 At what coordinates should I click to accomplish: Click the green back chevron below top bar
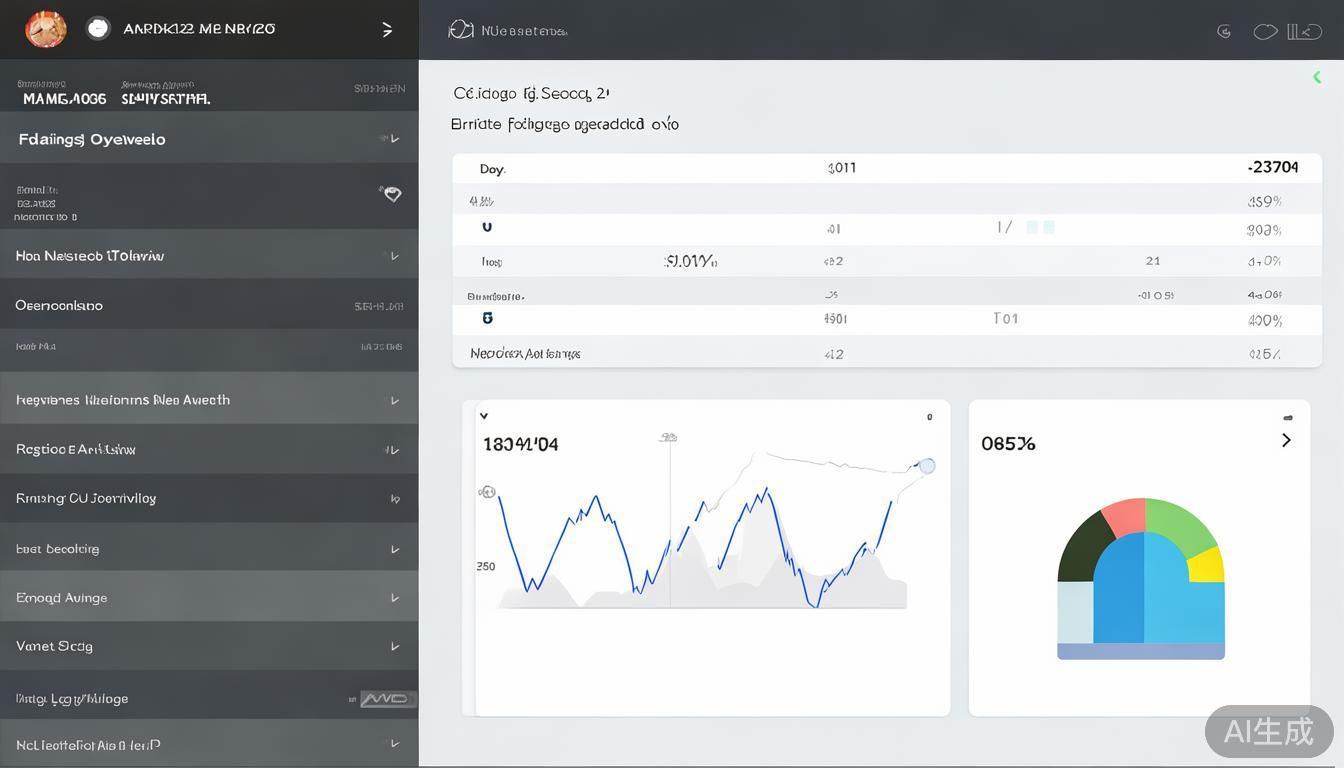[1317, 77]
